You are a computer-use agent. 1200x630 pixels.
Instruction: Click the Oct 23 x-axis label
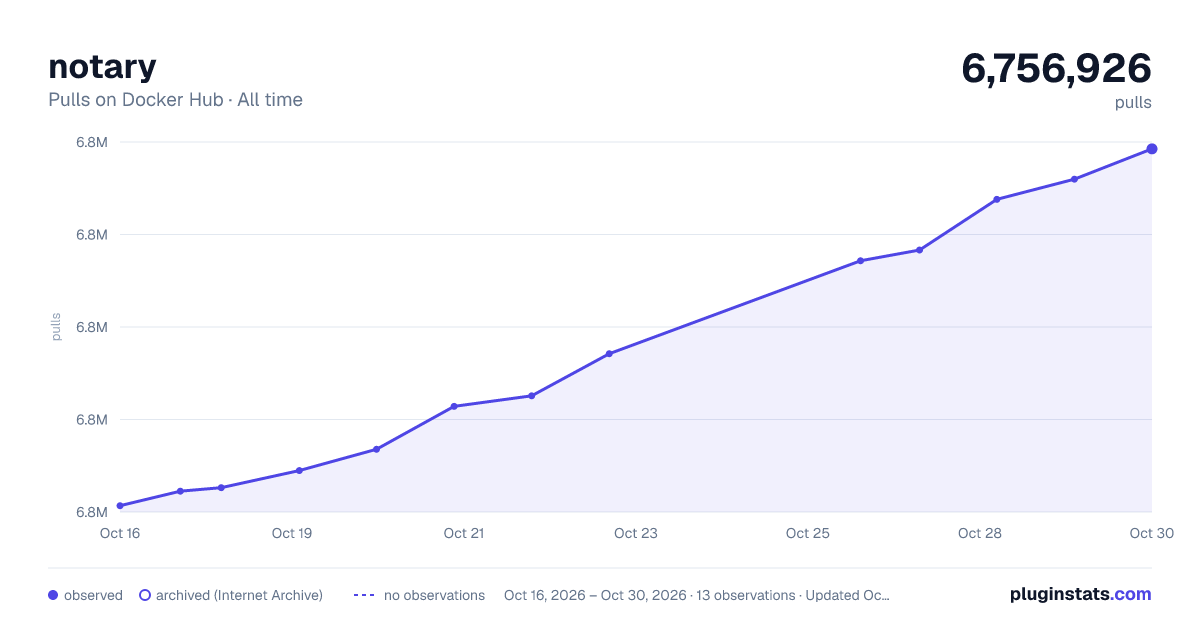(636, 533)
